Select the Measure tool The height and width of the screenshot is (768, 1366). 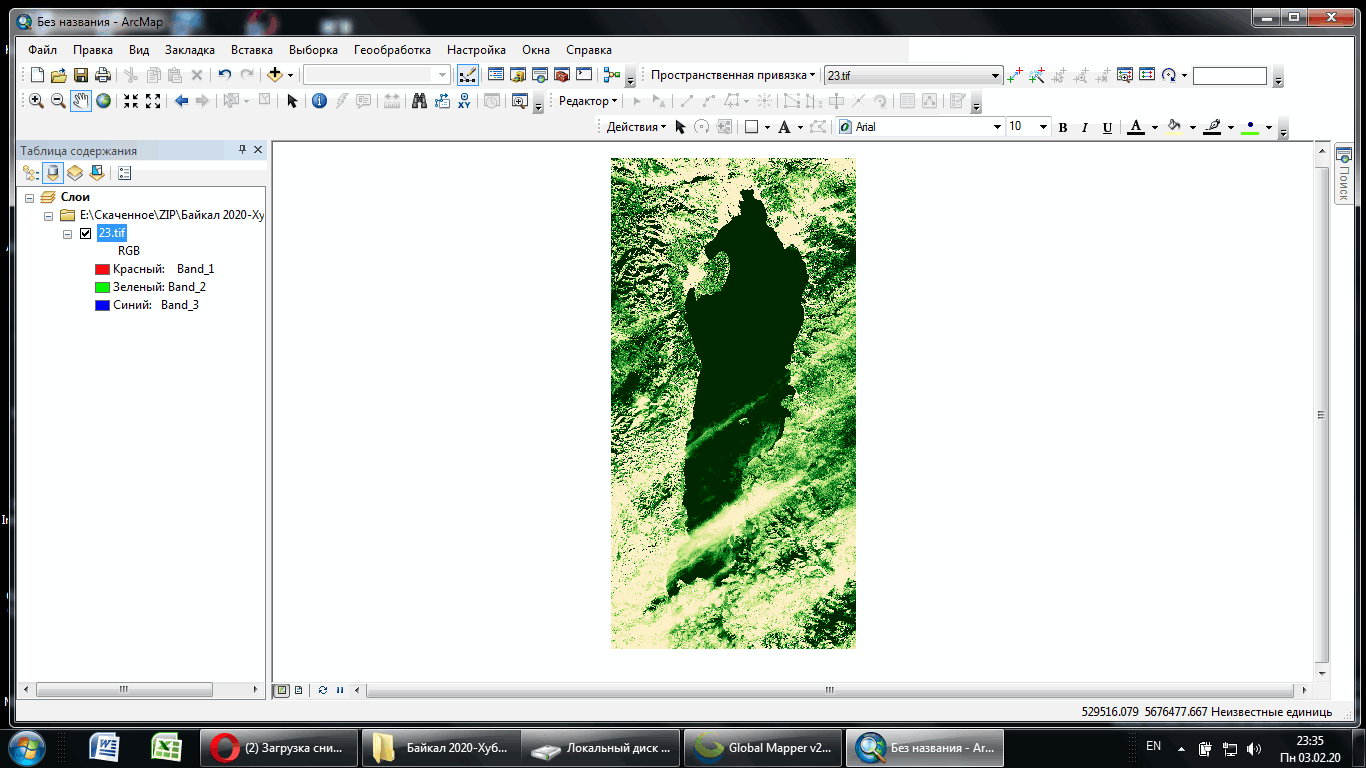coord(391,100)
